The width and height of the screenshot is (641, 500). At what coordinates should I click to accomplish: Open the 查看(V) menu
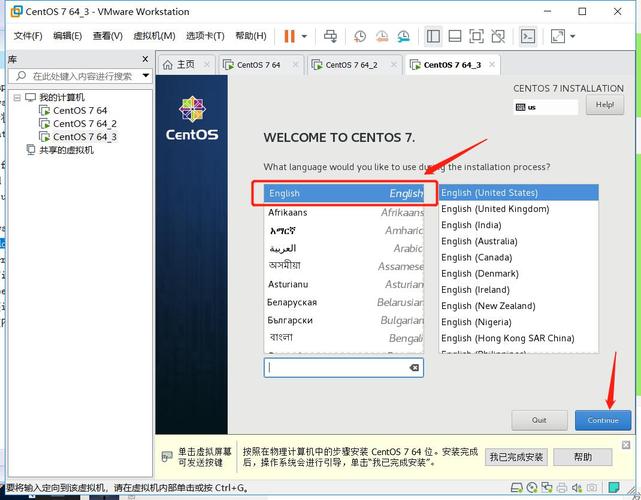108,36
